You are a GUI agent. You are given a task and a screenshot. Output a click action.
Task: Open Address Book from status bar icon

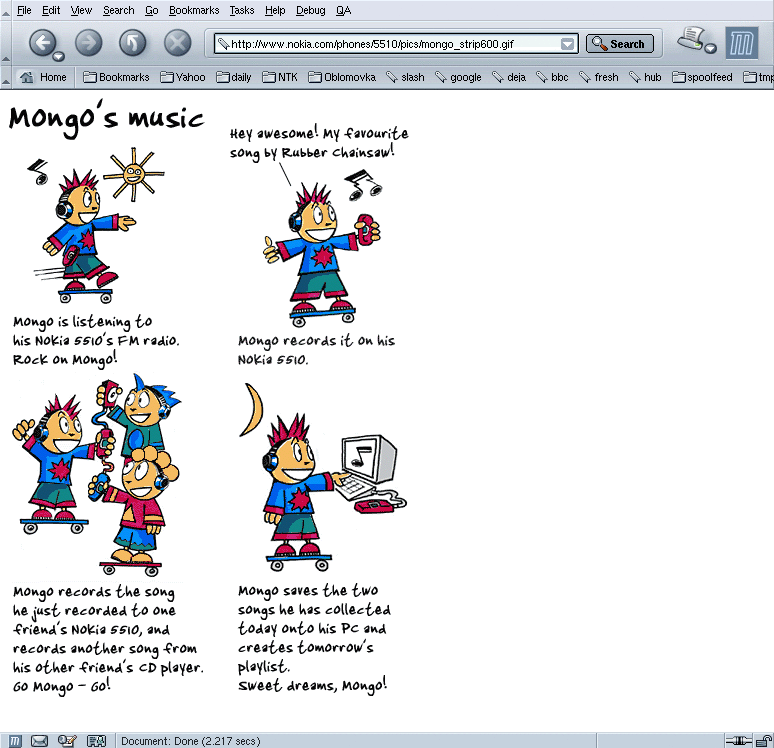96,741
